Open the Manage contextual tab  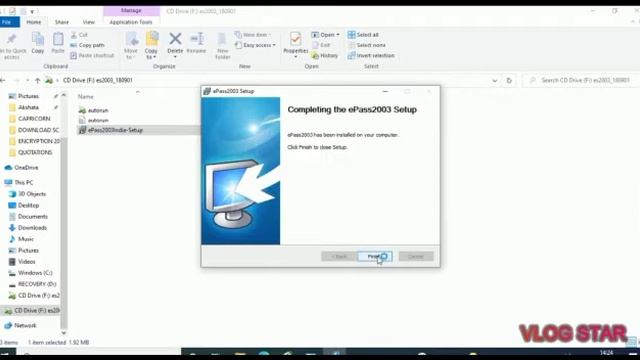[x=131, y=11]
